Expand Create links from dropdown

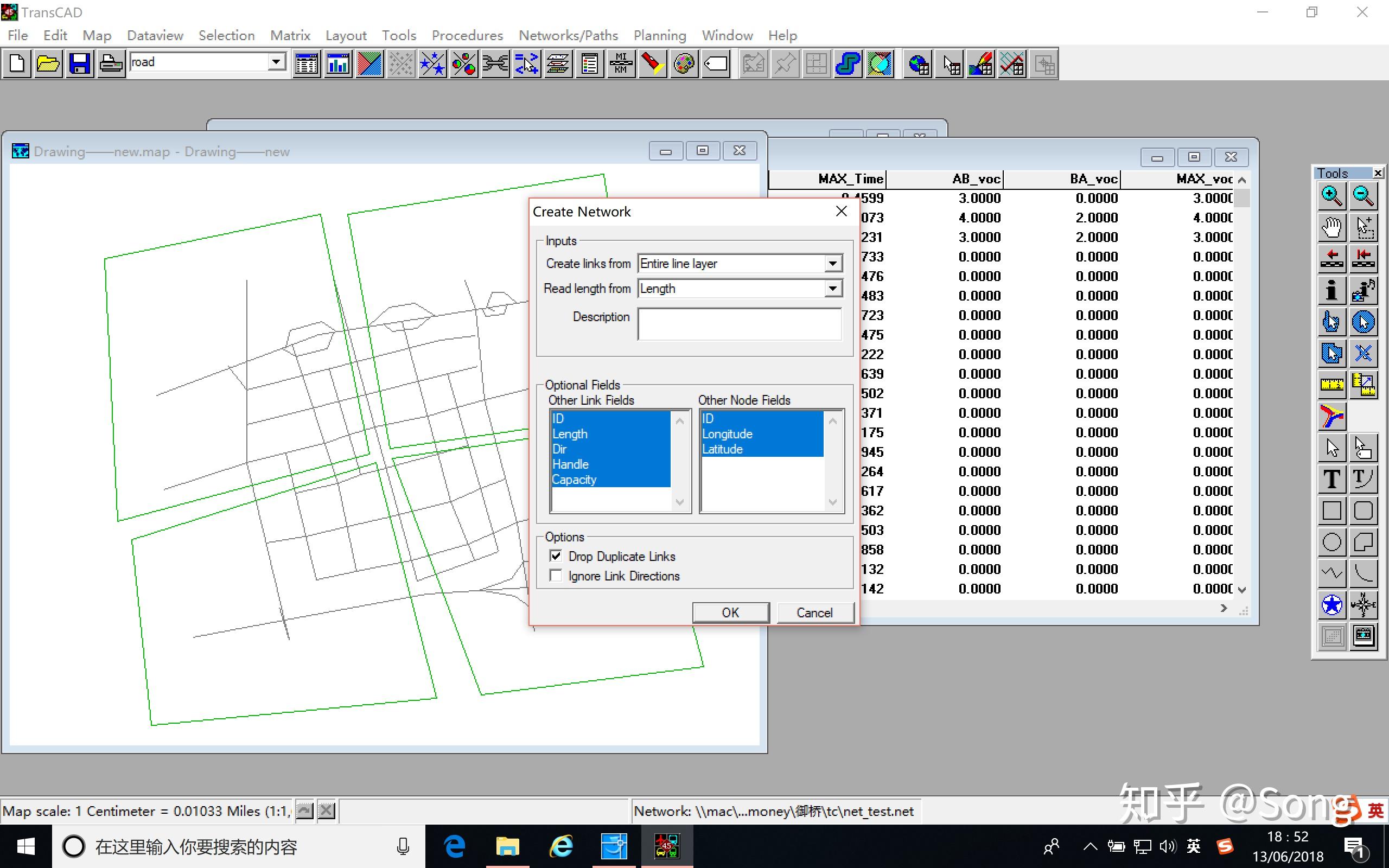(x=832, y=264)
